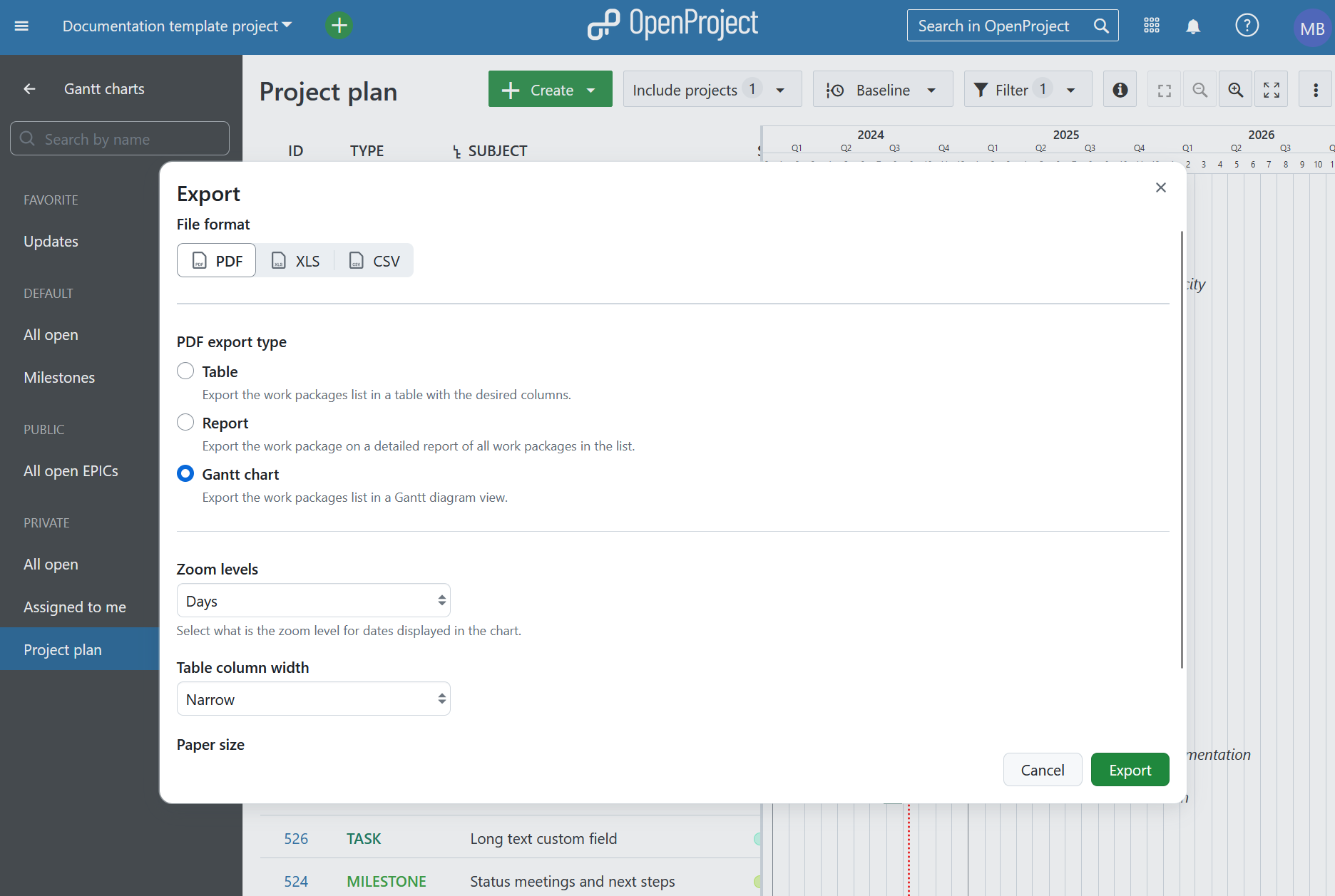Click the SUBJECT column header
Image resolution: width=1335 pixels, height=896 pixels.
point(498,151)
